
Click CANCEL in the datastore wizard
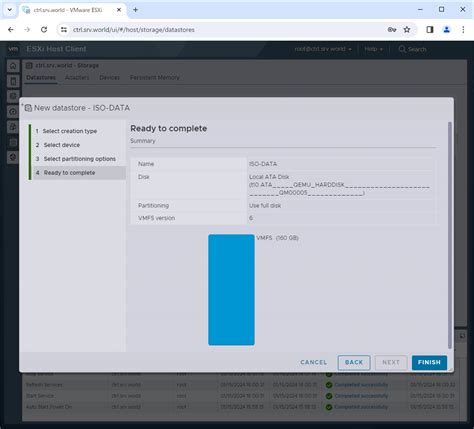tap(313, 362)
